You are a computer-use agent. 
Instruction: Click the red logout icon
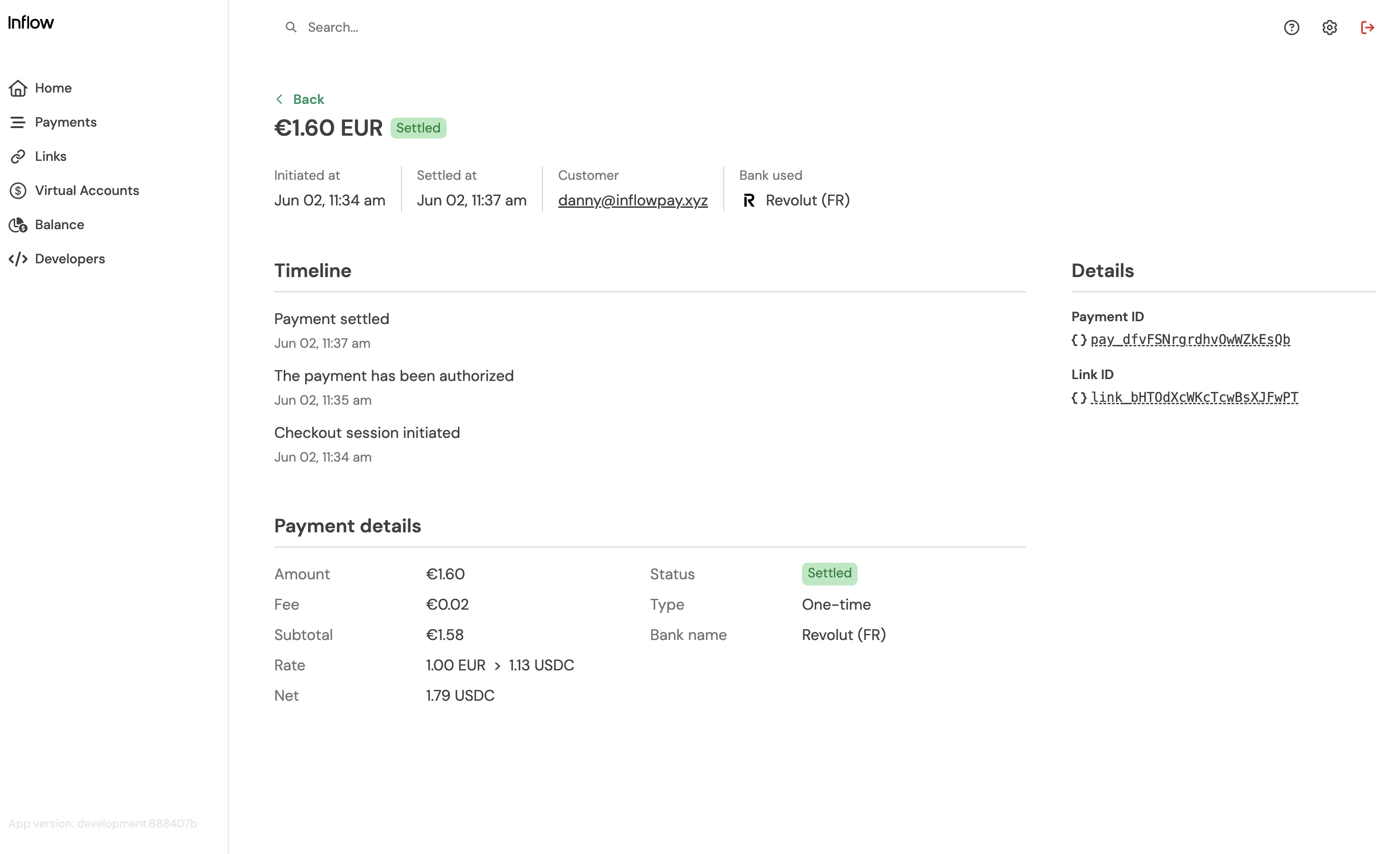click(1367, 27)
